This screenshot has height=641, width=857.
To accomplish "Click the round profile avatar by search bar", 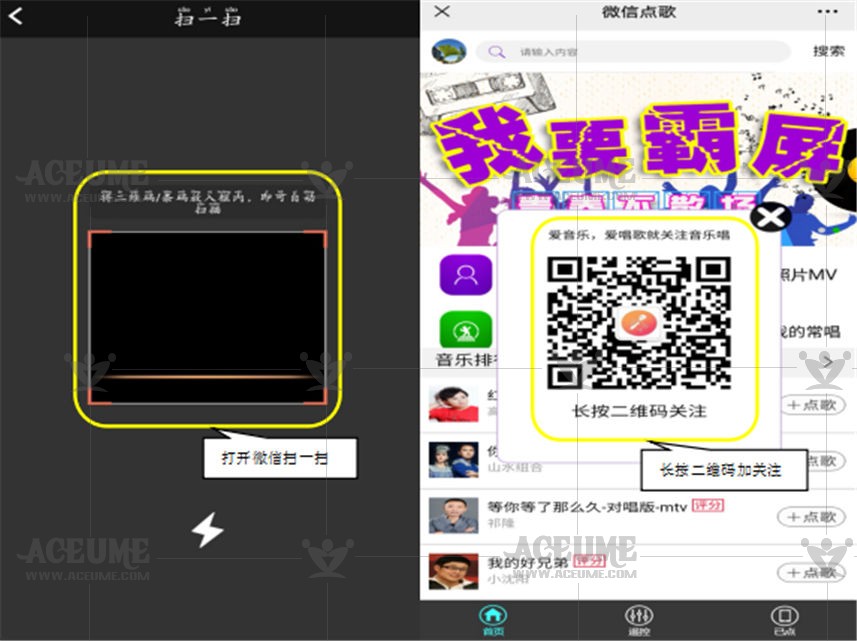I will (449, 51).
